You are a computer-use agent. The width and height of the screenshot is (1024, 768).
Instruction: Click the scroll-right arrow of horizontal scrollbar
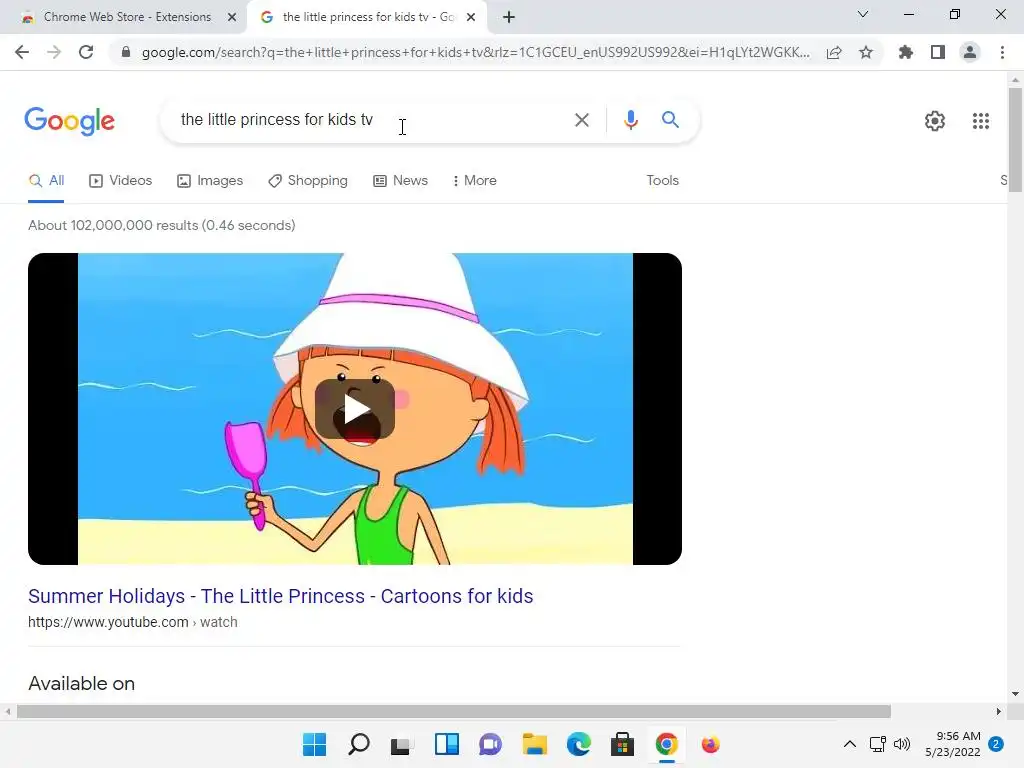(x=999, y=711)
